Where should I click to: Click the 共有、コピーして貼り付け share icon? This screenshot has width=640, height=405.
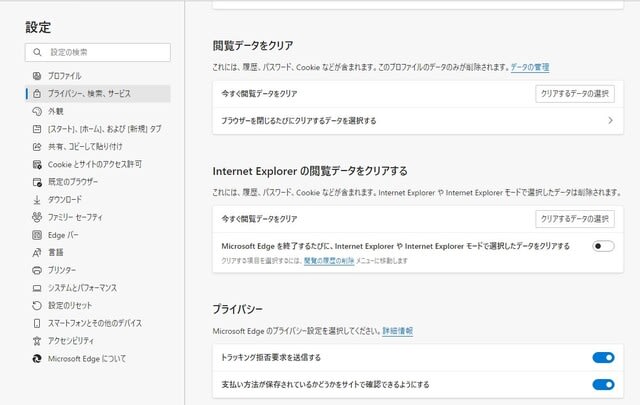[x=37, y=147]
